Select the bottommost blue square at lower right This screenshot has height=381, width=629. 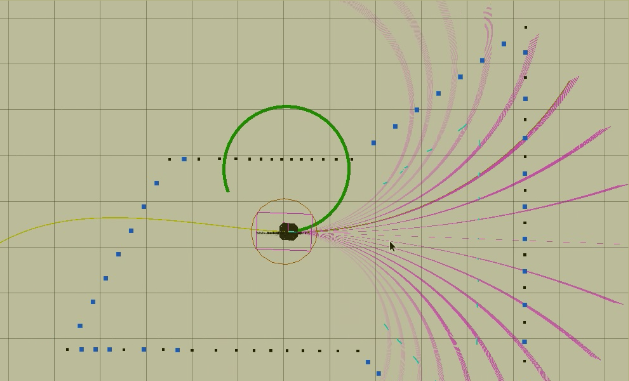click(x=379, y=374)
